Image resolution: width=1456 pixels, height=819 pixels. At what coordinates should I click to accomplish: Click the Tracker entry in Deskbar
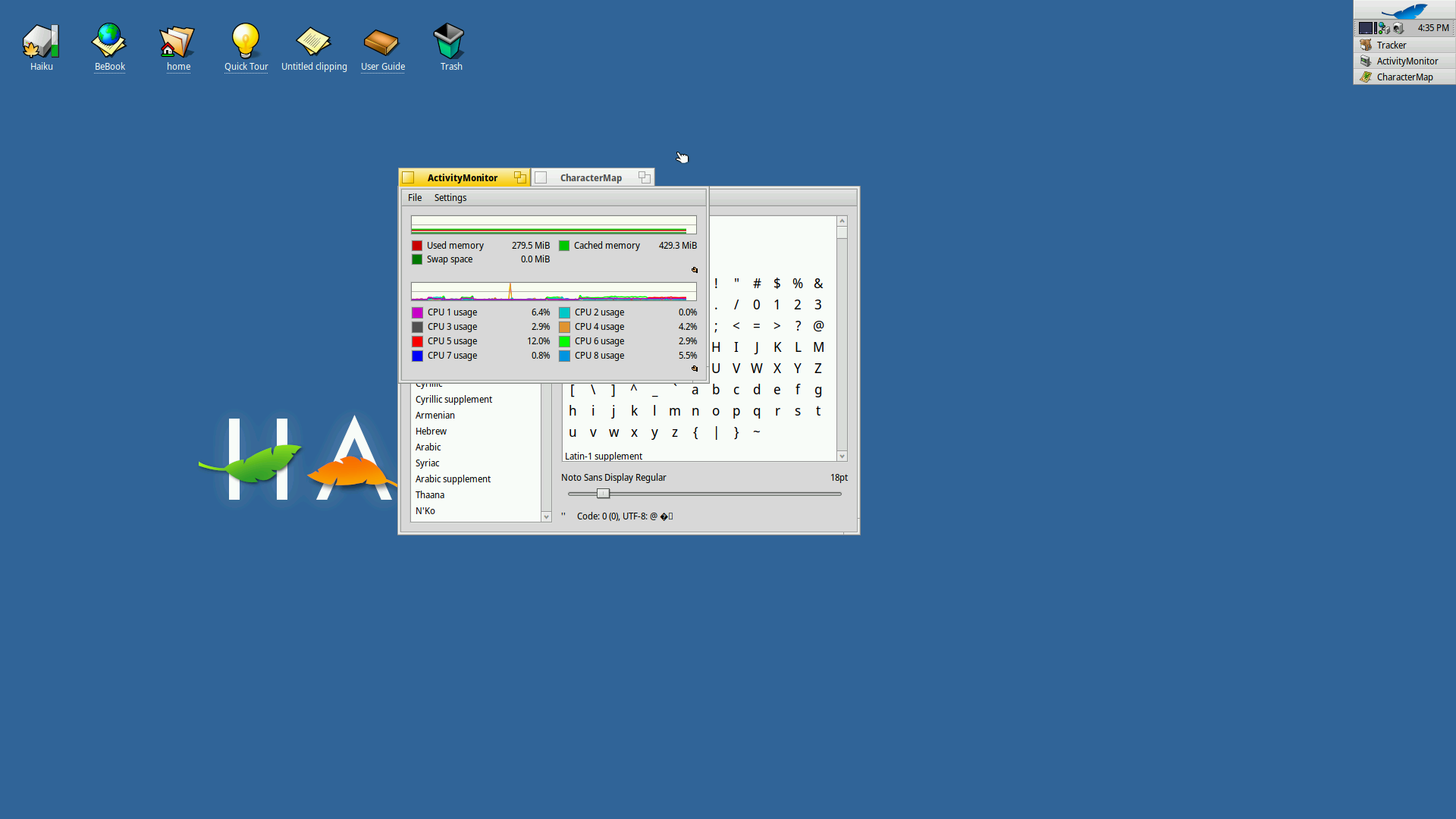(1404, 45)
